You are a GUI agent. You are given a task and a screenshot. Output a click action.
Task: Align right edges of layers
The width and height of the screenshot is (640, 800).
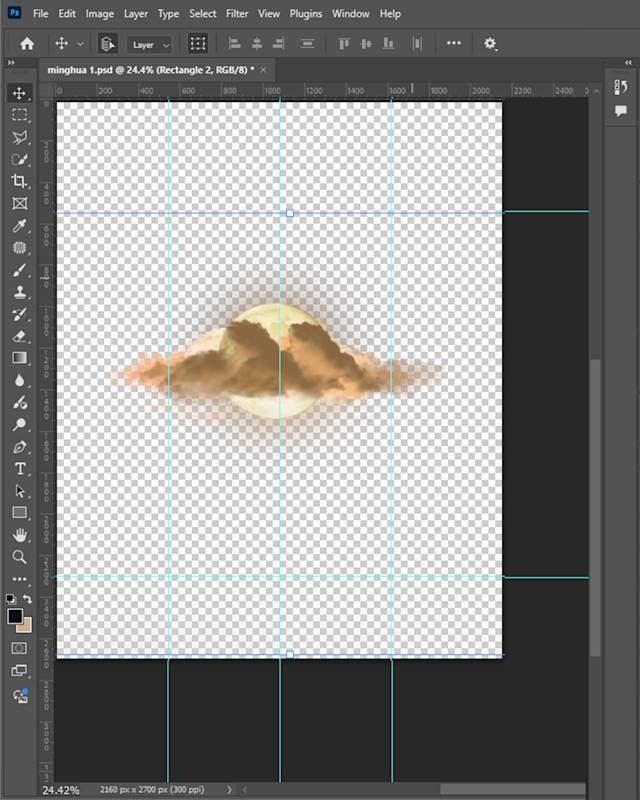(279, 44)
